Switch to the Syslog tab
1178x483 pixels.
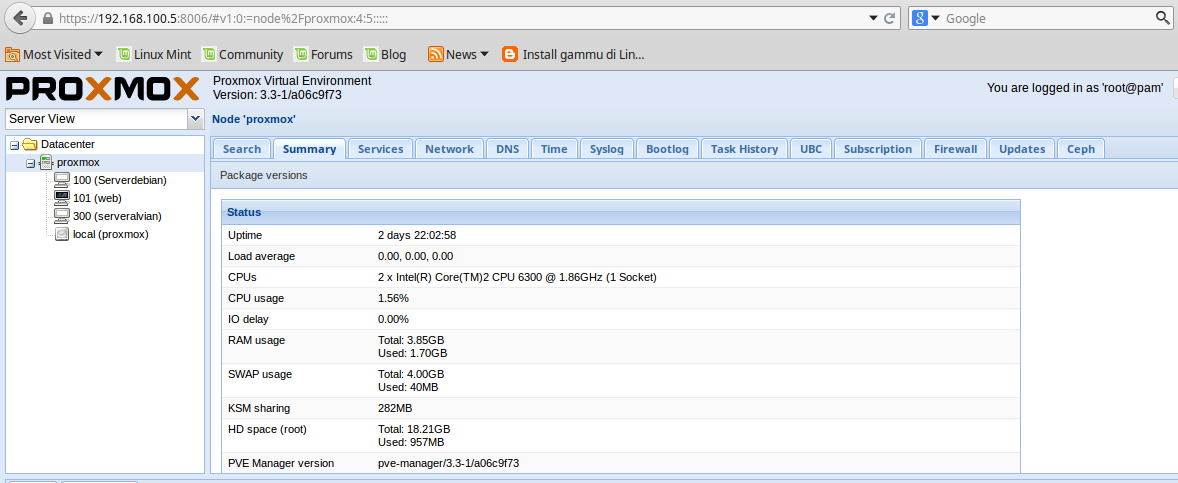click(607, 149)
